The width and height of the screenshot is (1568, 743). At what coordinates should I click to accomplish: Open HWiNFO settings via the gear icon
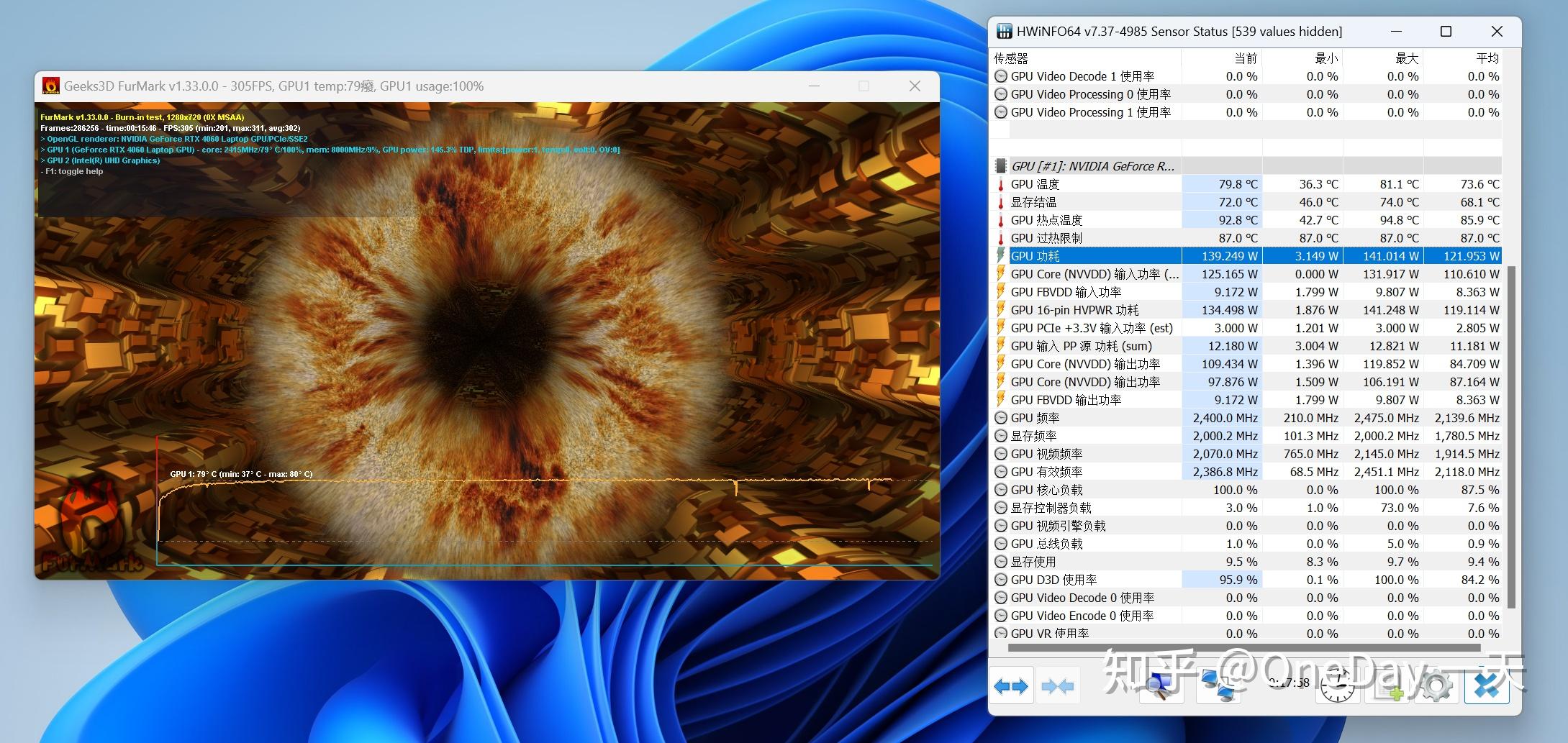point(1436,687)
